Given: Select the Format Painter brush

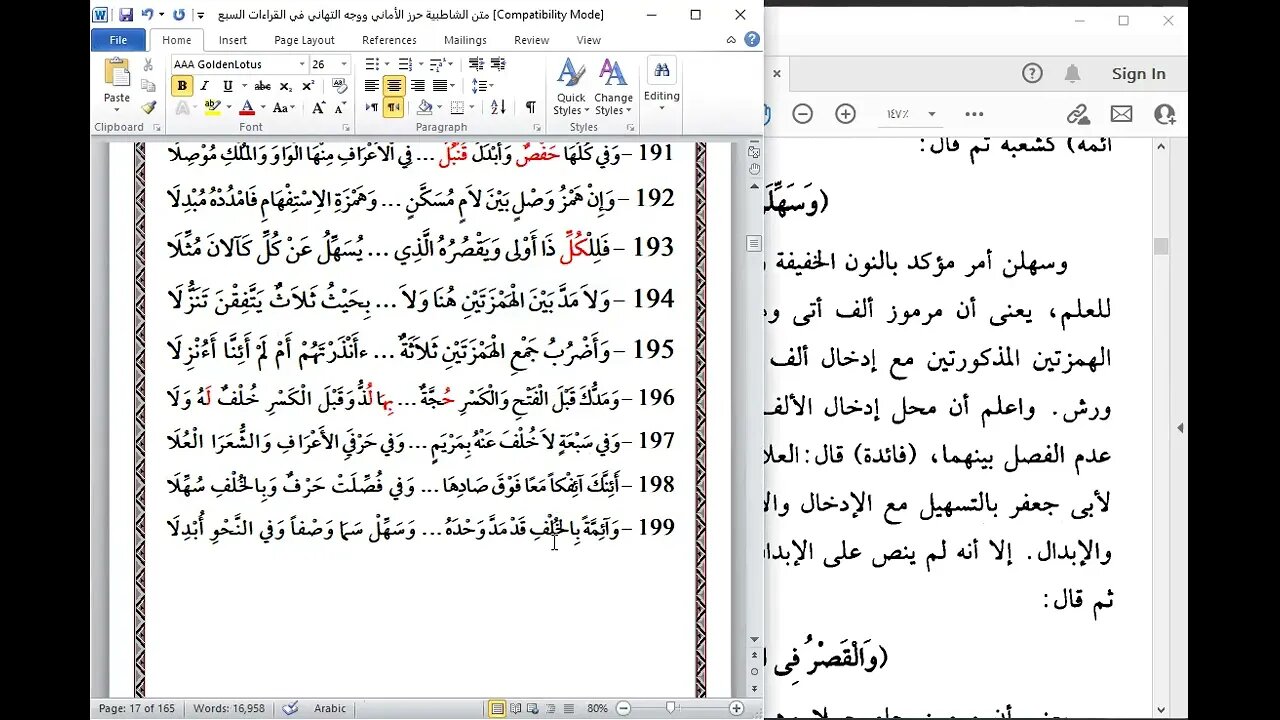Looking at the screenshot, I should click(x=148, y=107).
